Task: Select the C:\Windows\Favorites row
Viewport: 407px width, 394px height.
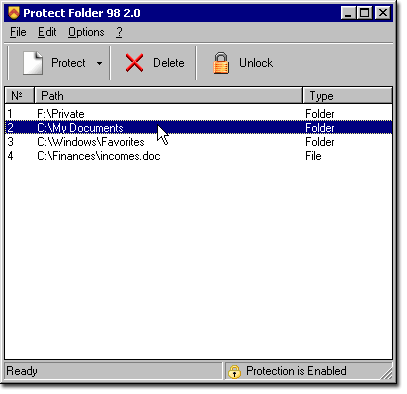Action: [199, 142]
